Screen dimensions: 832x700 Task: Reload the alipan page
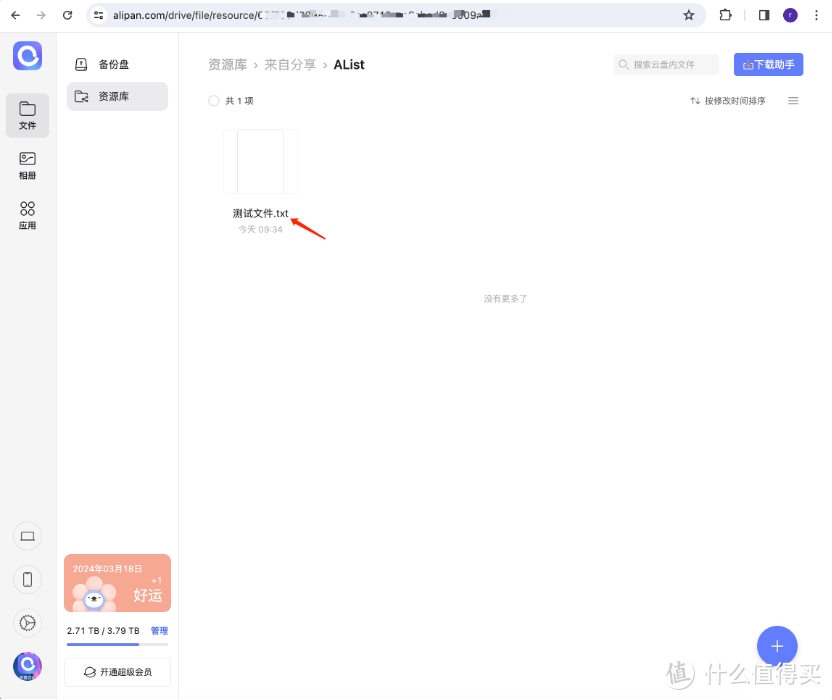coord(67,15)
